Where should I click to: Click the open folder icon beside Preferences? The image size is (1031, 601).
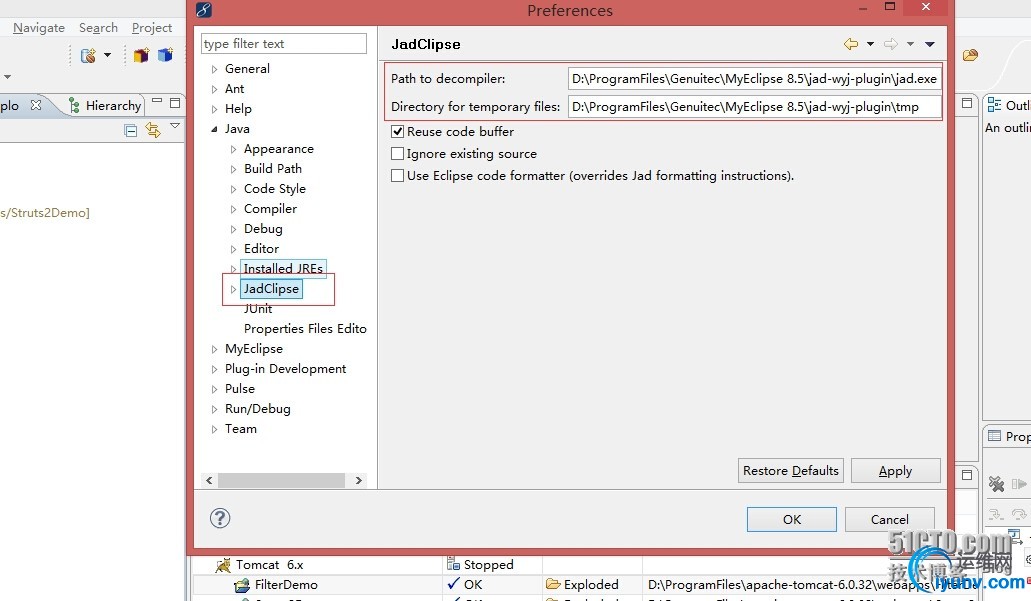point(971,55)
